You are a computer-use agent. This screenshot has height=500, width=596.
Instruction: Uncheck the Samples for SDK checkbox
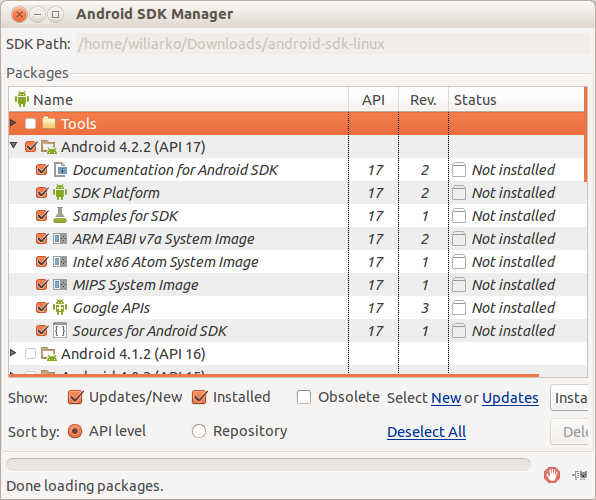coord(42,216)
